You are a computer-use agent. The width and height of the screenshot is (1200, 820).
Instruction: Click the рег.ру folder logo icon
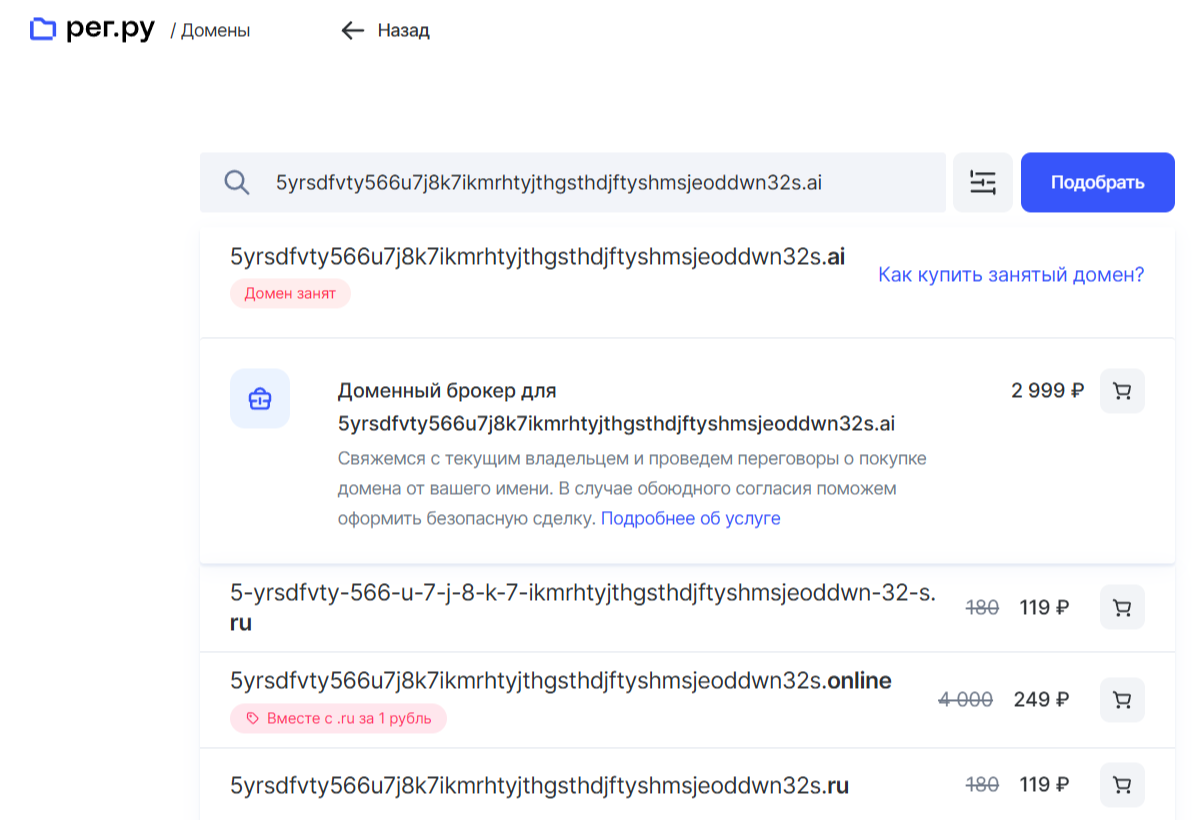(x=43, y=30)
